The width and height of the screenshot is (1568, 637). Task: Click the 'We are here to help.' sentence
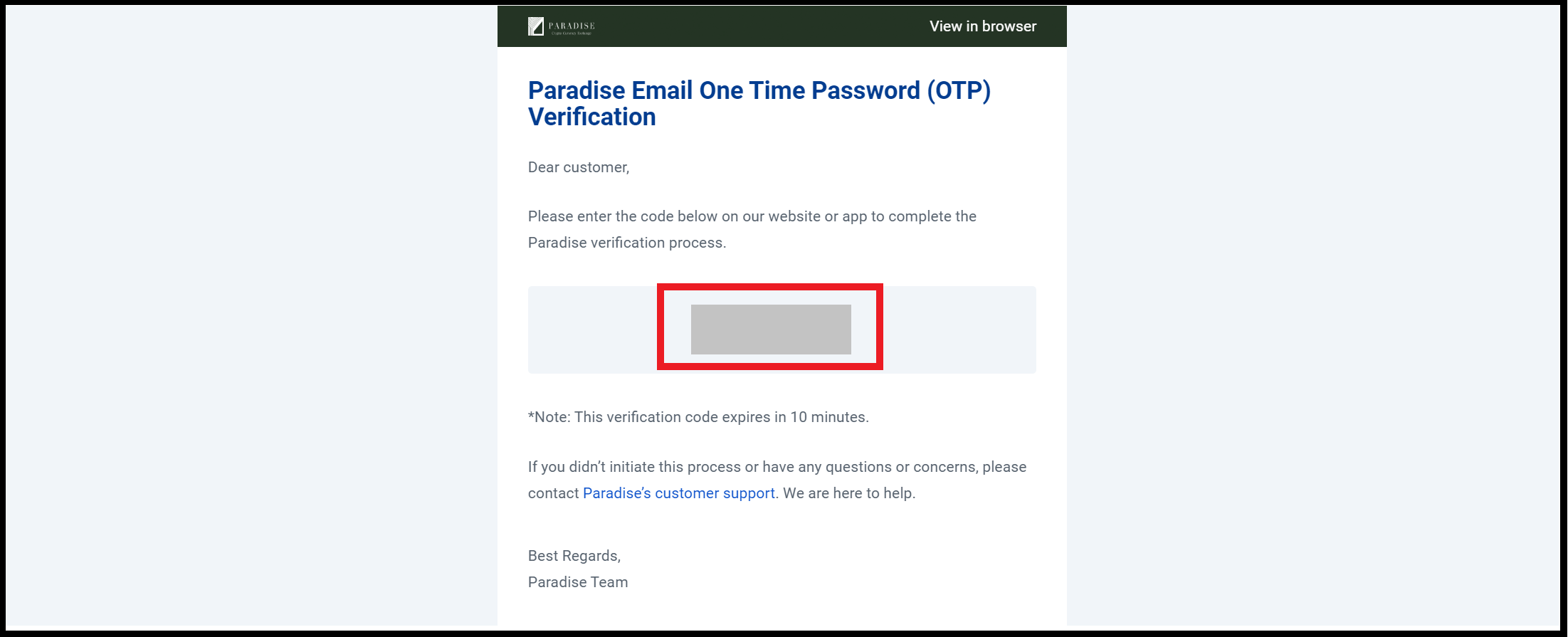click(849, 493)
